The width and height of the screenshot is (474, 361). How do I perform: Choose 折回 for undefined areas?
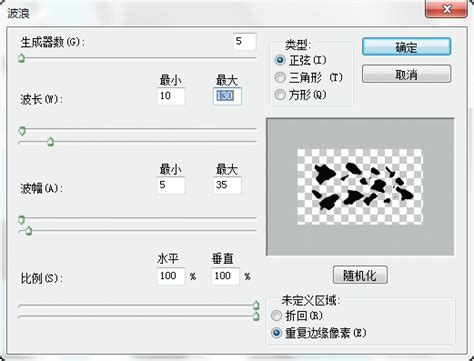[276, 315]
